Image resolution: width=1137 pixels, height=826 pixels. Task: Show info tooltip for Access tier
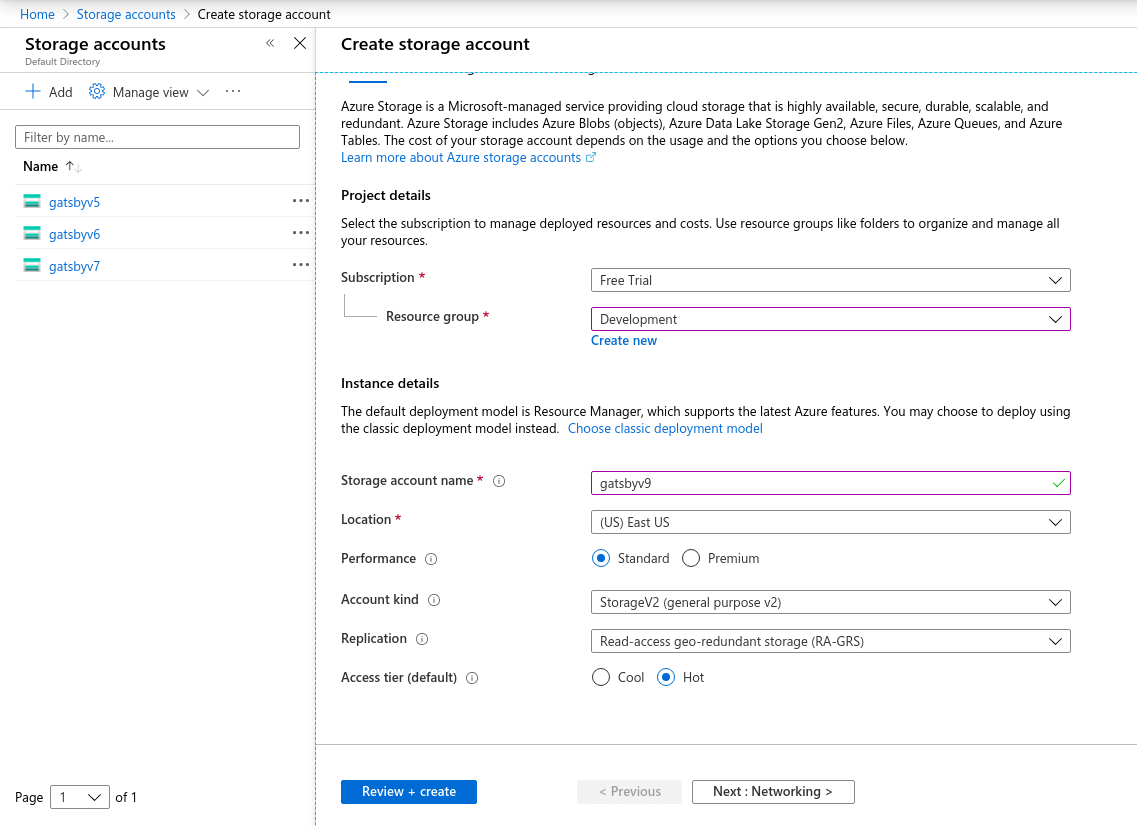[472, 678]
